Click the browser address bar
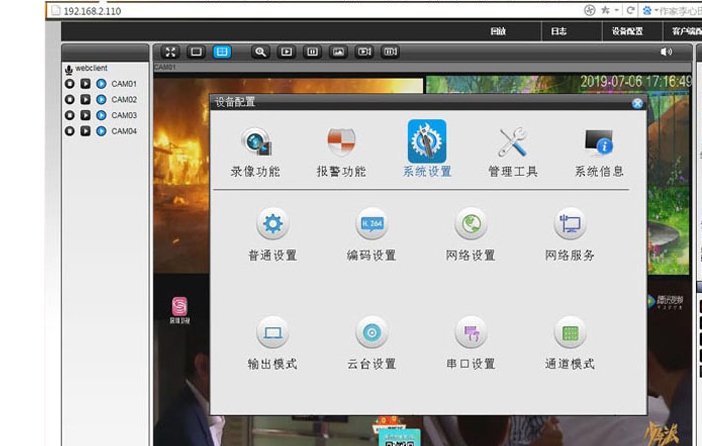The height and width of the screenshot is (446, 702). pyautogui.click(x=300, y=9)
